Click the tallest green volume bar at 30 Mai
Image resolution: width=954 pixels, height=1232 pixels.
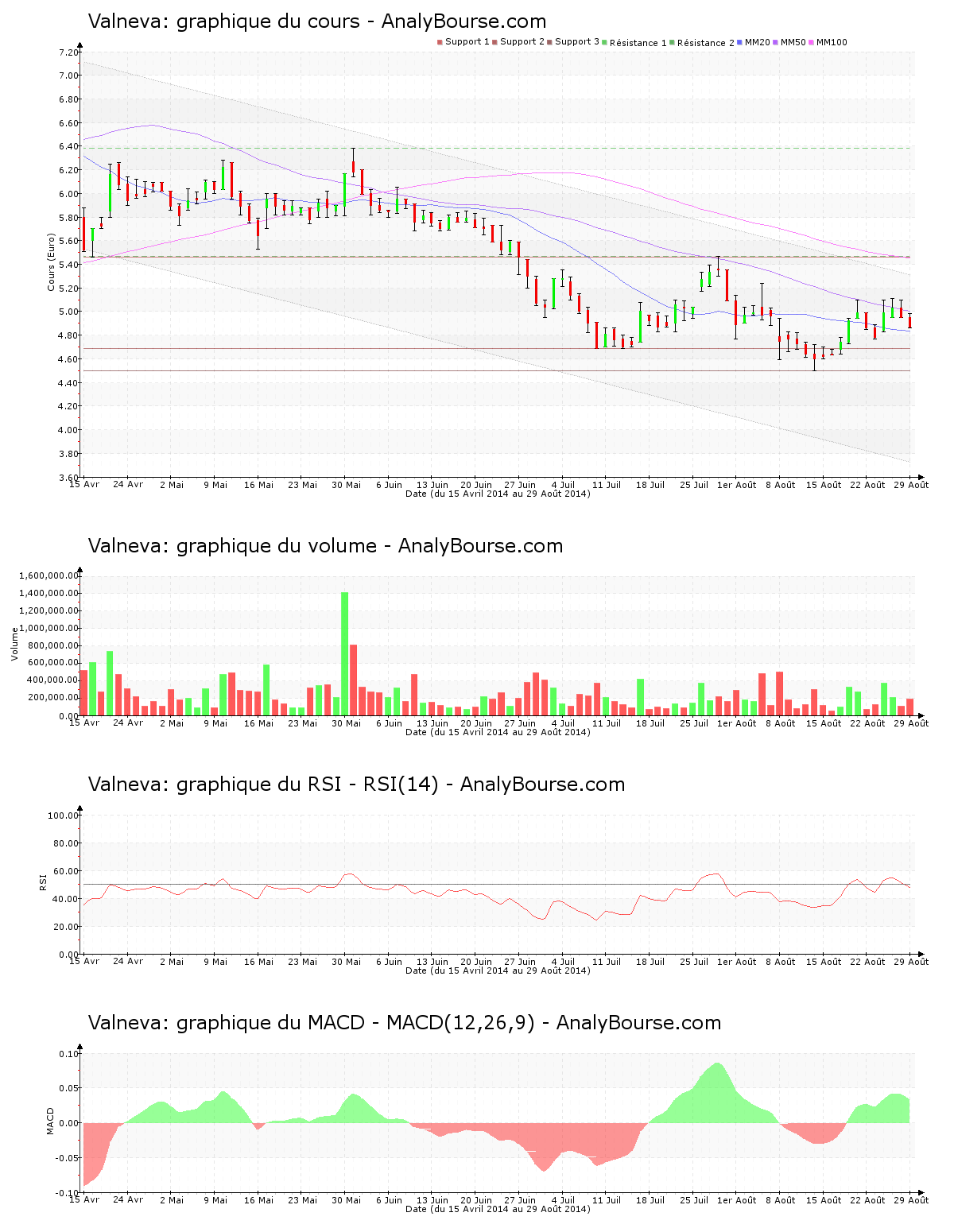pyautogui.click(x=344, y=653)
